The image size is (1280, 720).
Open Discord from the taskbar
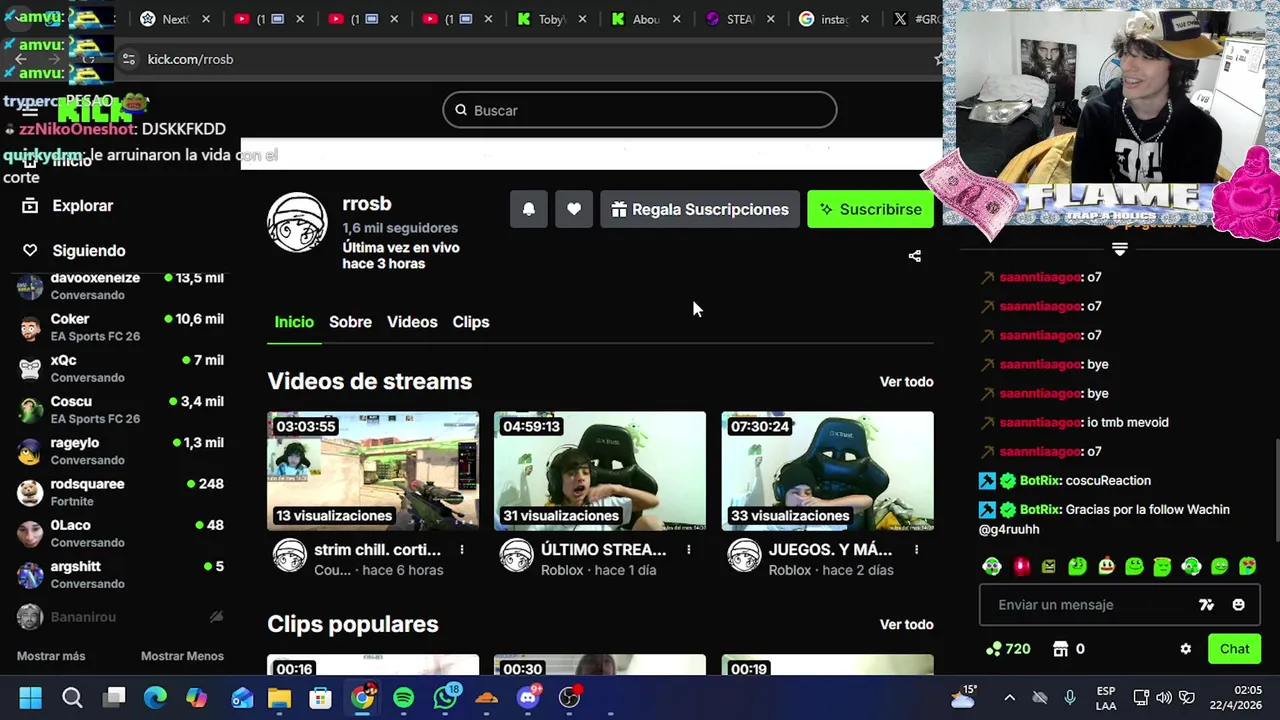[528, 698]
